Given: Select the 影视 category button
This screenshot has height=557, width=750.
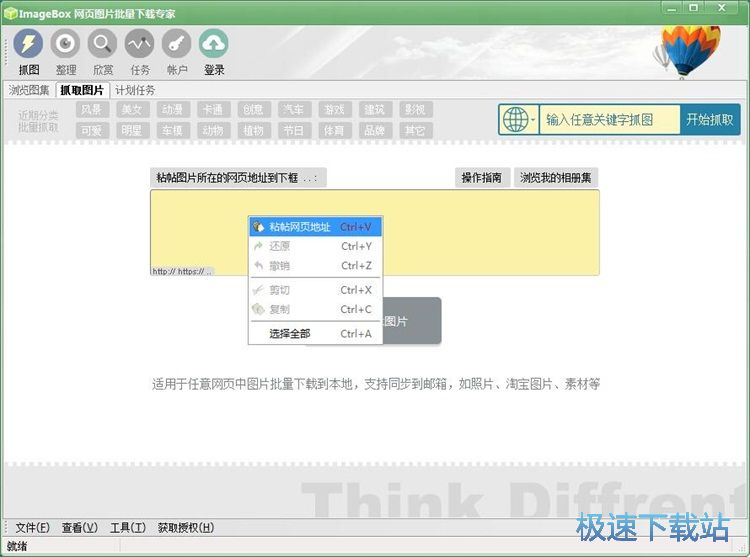Looking at the screenshot, I should 416,109.
